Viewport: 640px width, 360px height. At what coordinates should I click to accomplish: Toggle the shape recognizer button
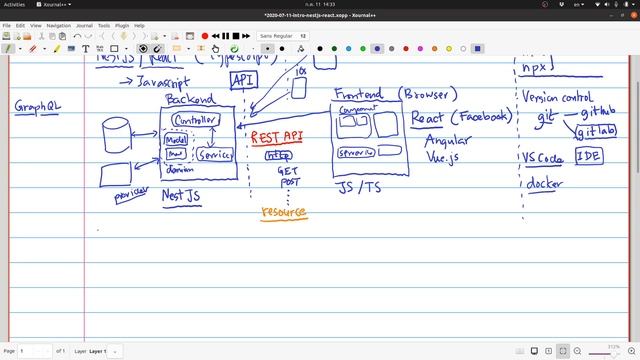143,49
